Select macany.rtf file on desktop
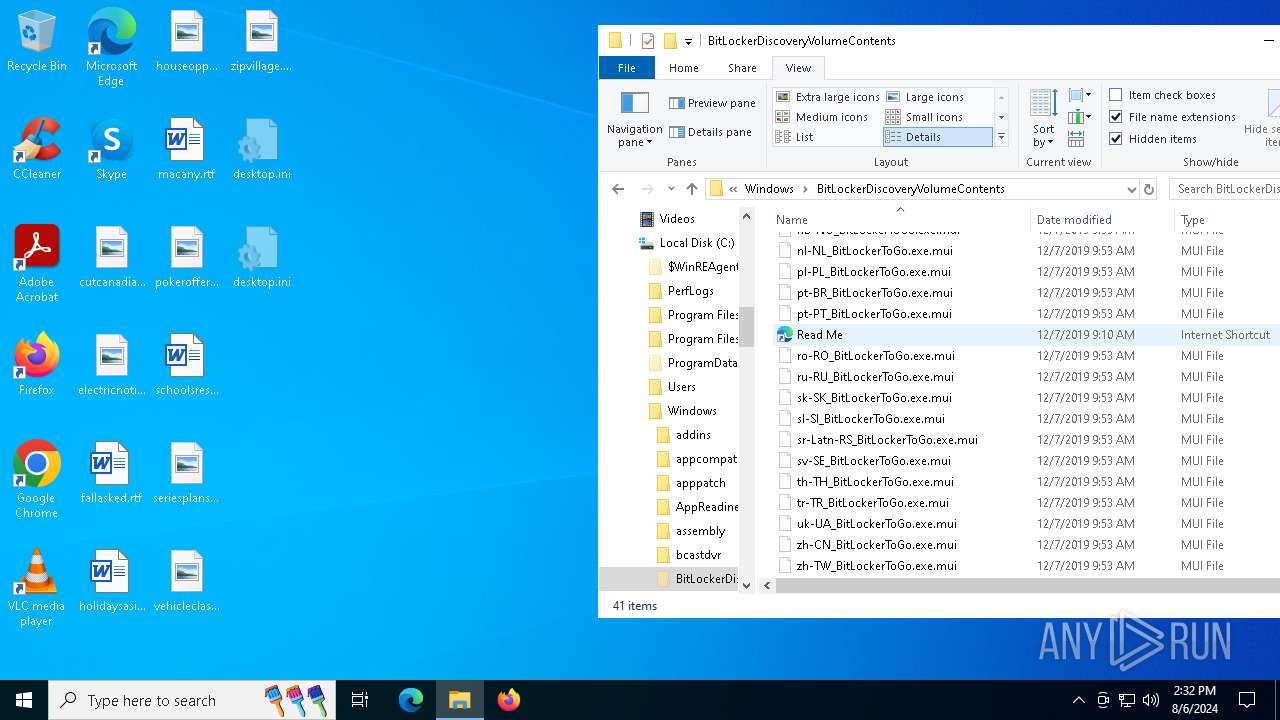This screenshot has width=1280, height=720. pos(186,149)
